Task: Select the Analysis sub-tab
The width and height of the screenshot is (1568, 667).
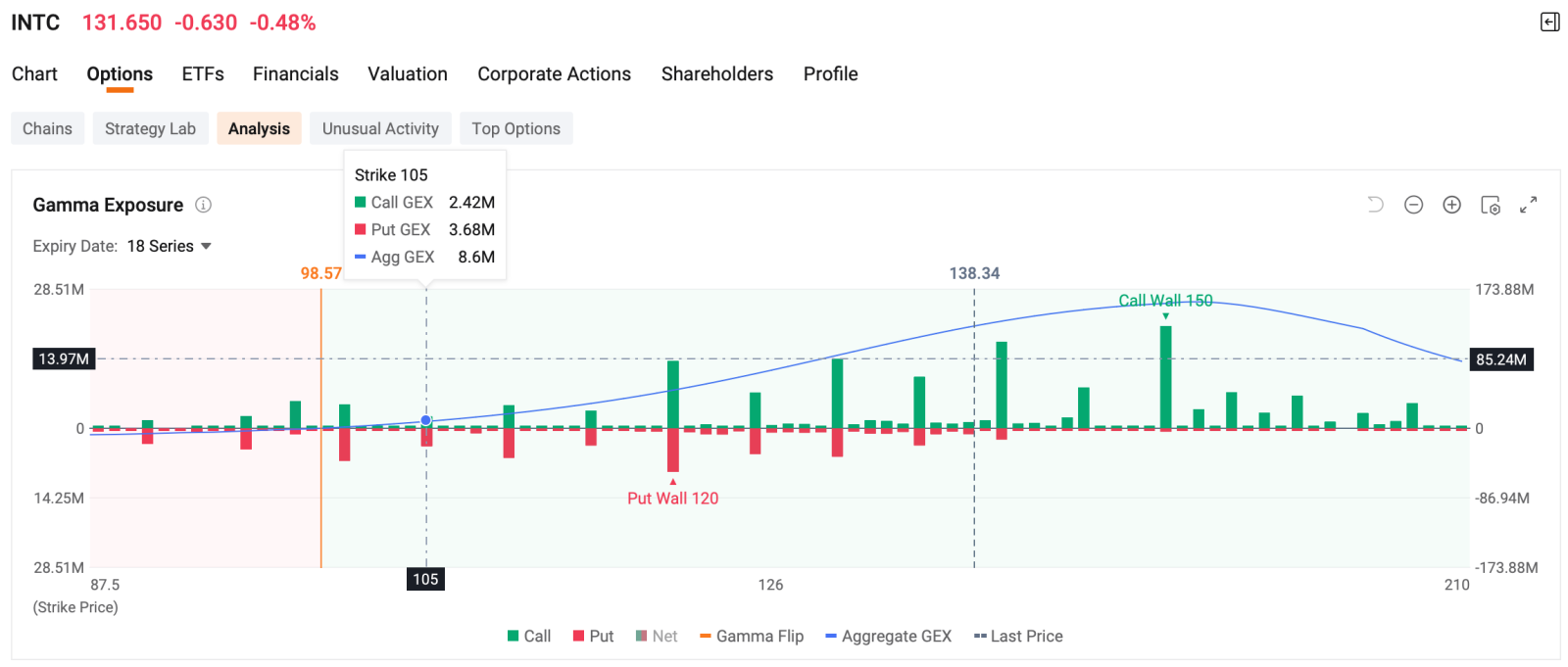Action: 259,128
